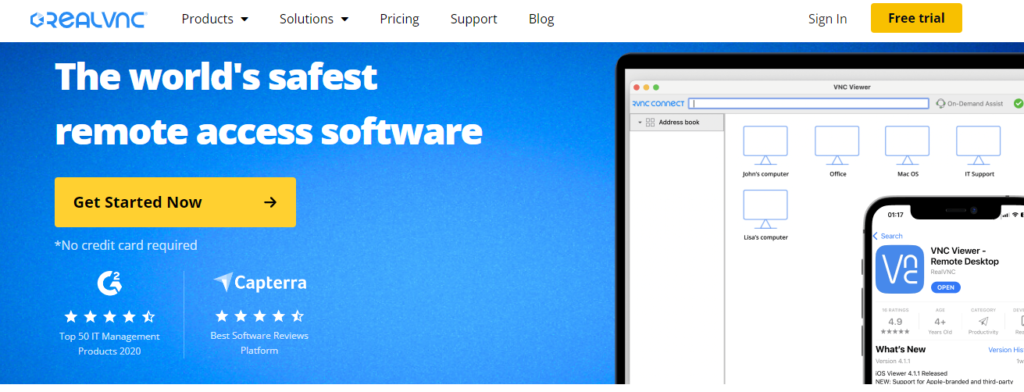
Task: Click the star rating under Capterra
Action: click(260, 316)
